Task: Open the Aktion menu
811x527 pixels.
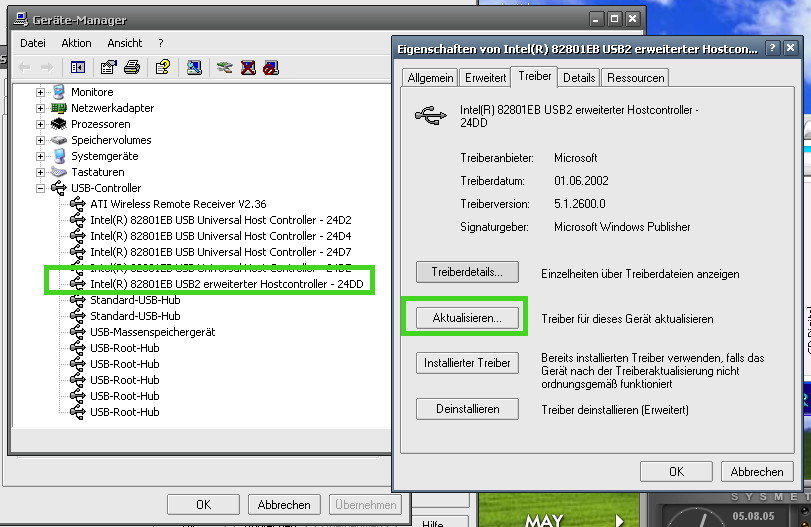Action: coord(76,43)
